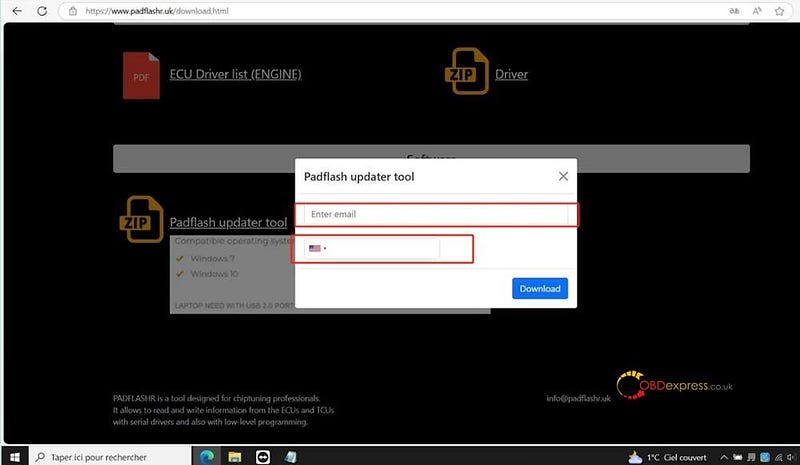Click the red PDF file icon
800x465 pixels.
tap(141, 76)
